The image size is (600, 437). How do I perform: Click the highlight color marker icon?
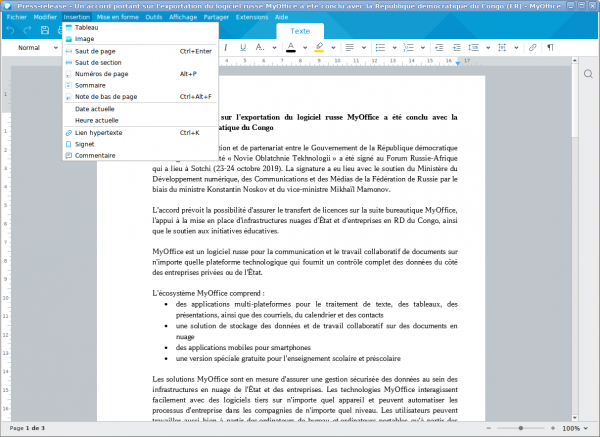[x=319, y=47]
